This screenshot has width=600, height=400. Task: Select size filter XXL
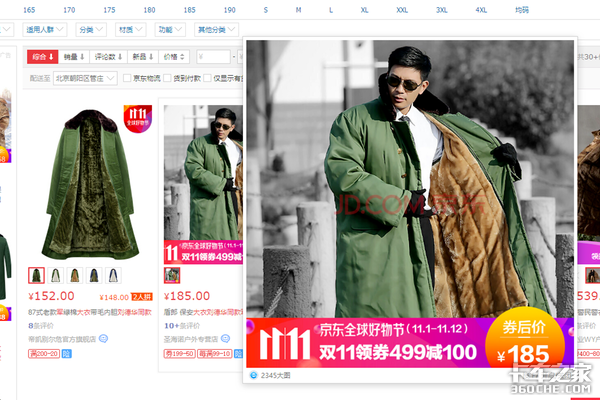402,10
